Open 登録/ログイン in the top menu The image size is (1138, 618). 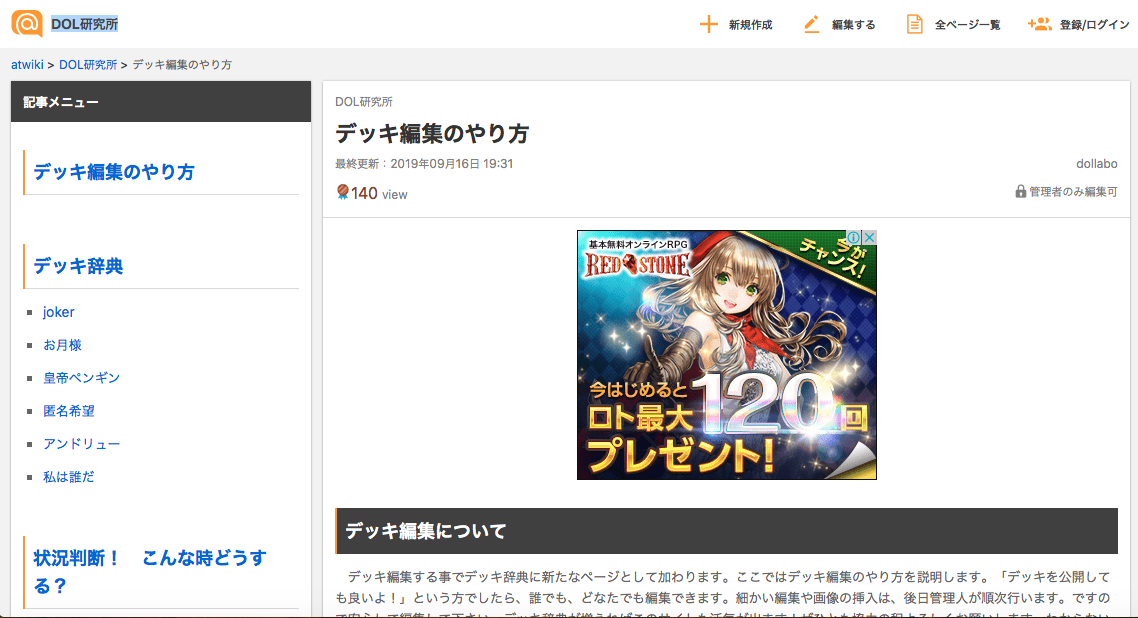pos(1094,25)
